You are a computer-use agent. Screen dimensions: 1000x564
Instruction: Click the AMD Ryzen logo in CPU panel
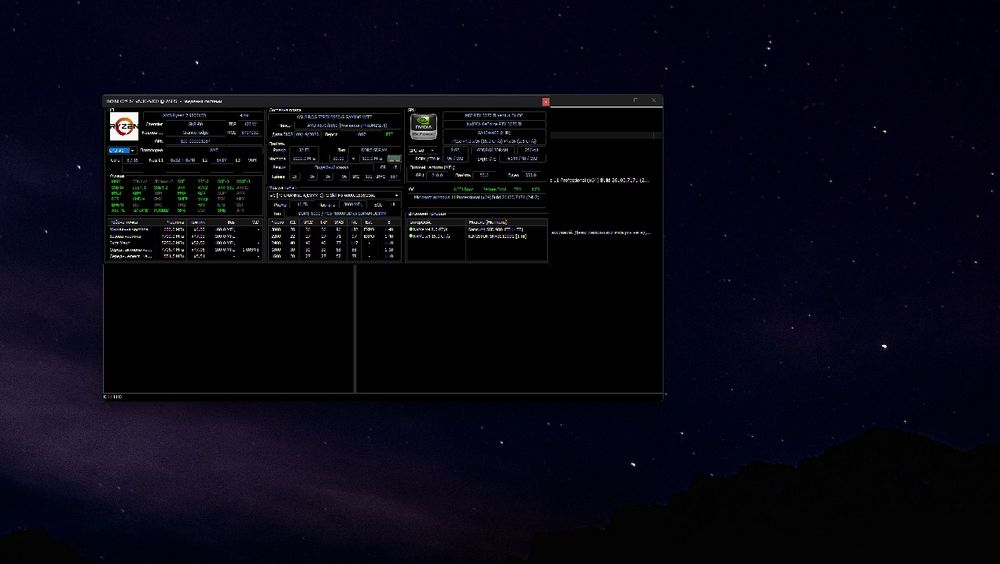[124, 126]
